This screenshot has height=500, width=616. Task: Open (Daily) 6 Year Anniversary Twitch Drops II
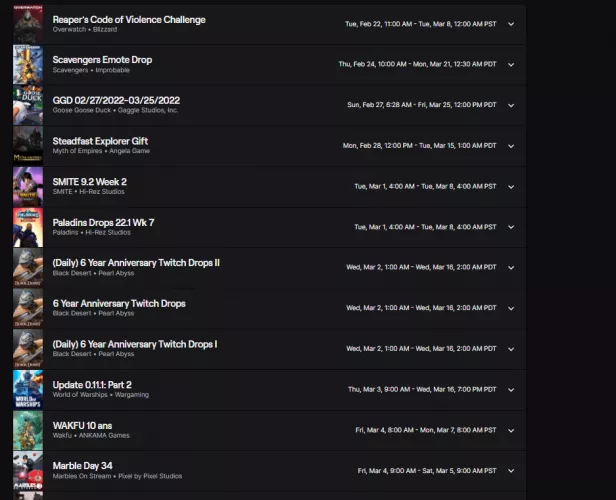click(136, 262)
